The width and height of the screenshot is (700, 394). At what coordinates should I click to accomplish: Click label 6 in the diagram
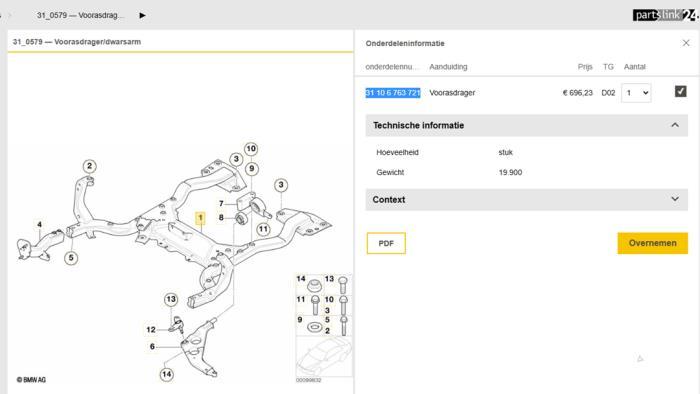tap(152, 346)
